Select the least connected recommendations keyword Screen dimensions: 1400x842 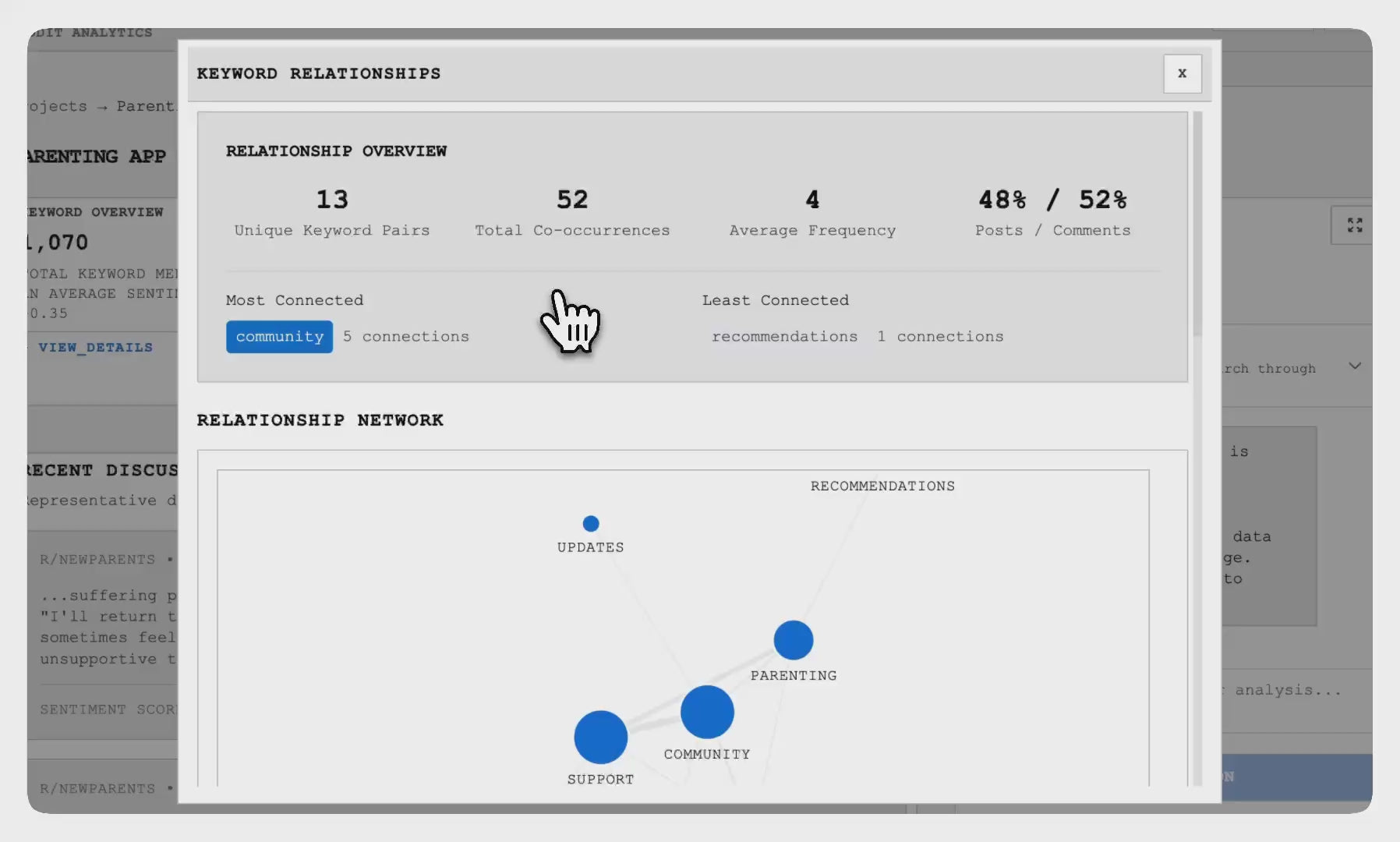coord(784,337)
